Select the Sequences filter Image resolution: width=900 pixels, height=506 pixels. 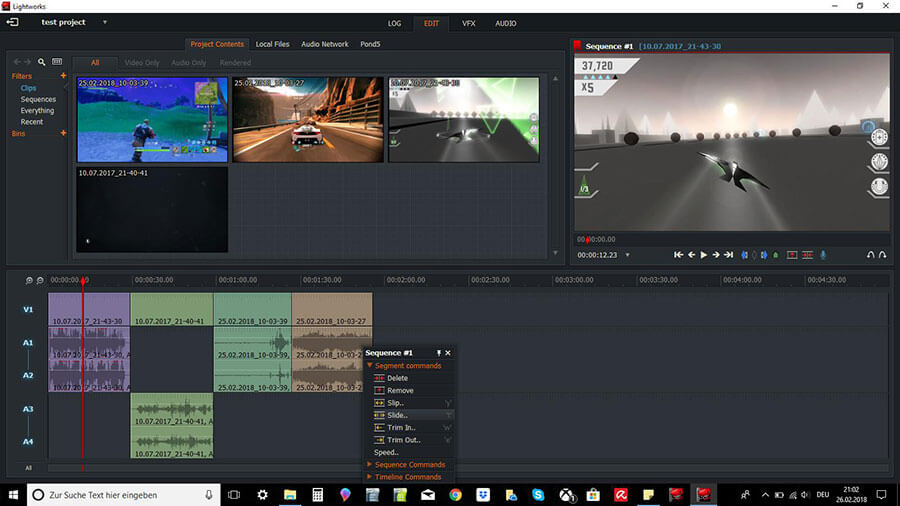point(38,99)
